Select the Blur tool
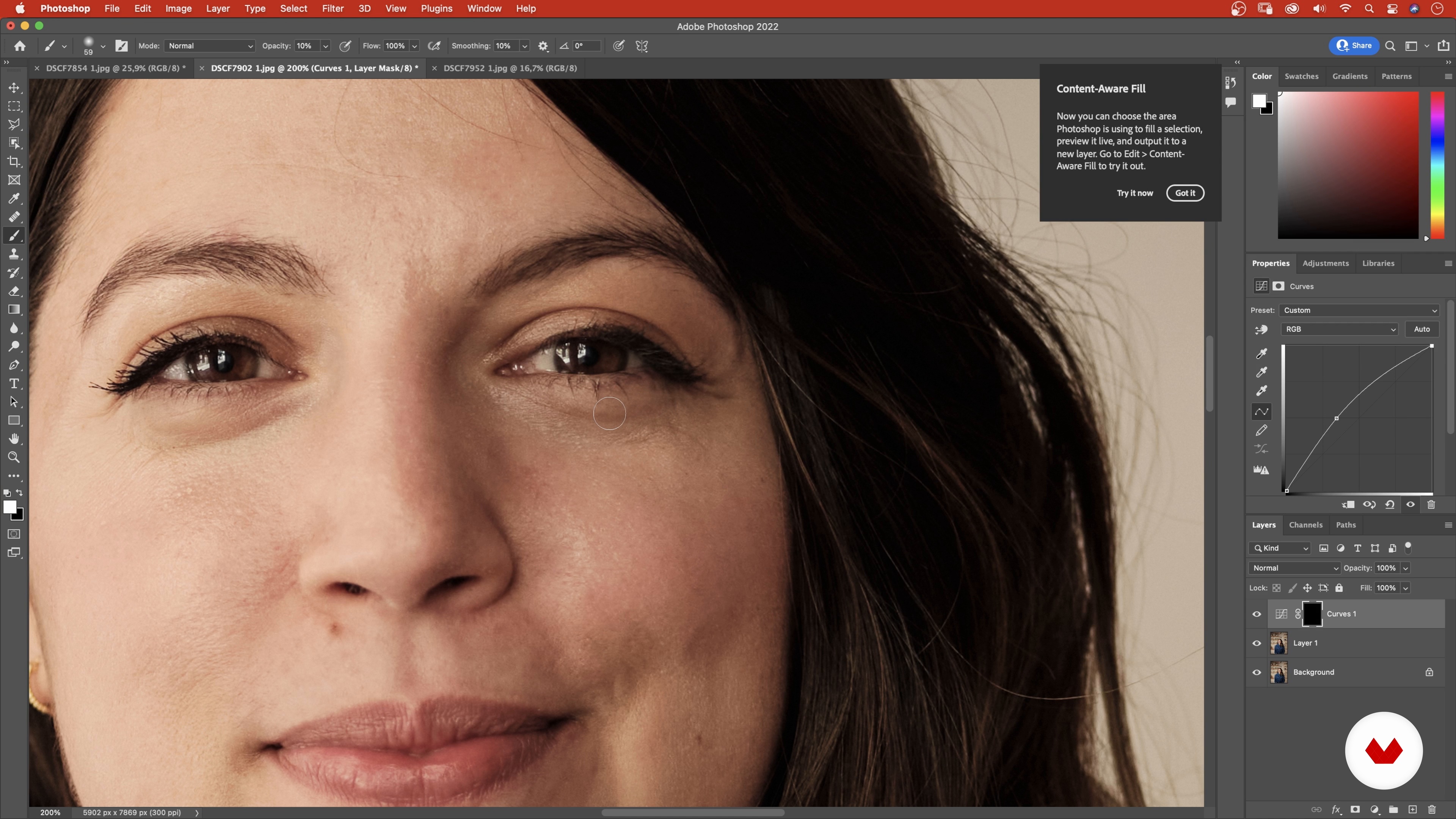The height and width of the screenshot is (819, 1456). pos(14,328)
